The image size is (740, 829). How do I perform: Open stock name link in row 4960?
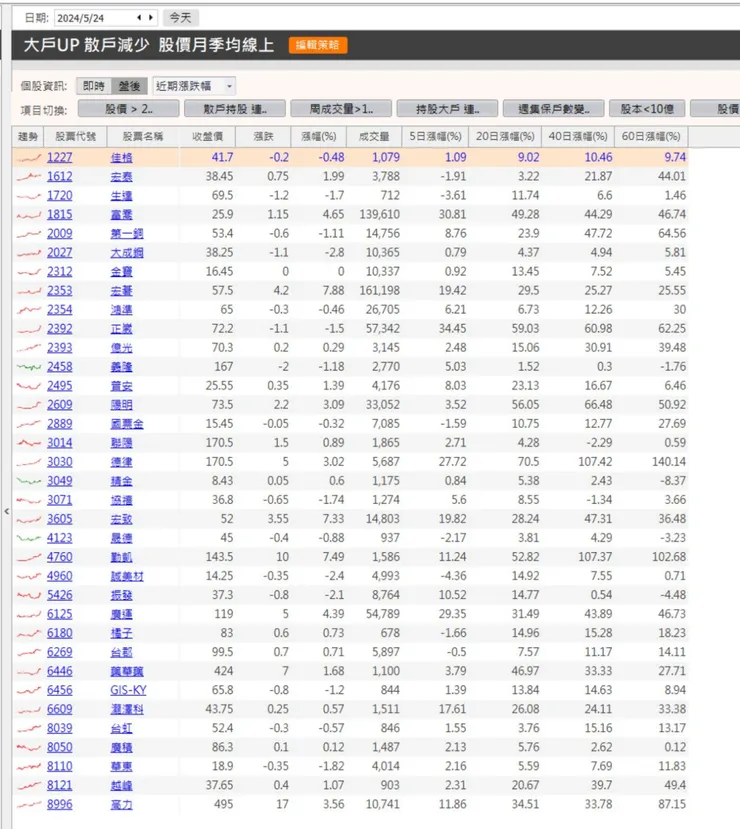point(127,576)
